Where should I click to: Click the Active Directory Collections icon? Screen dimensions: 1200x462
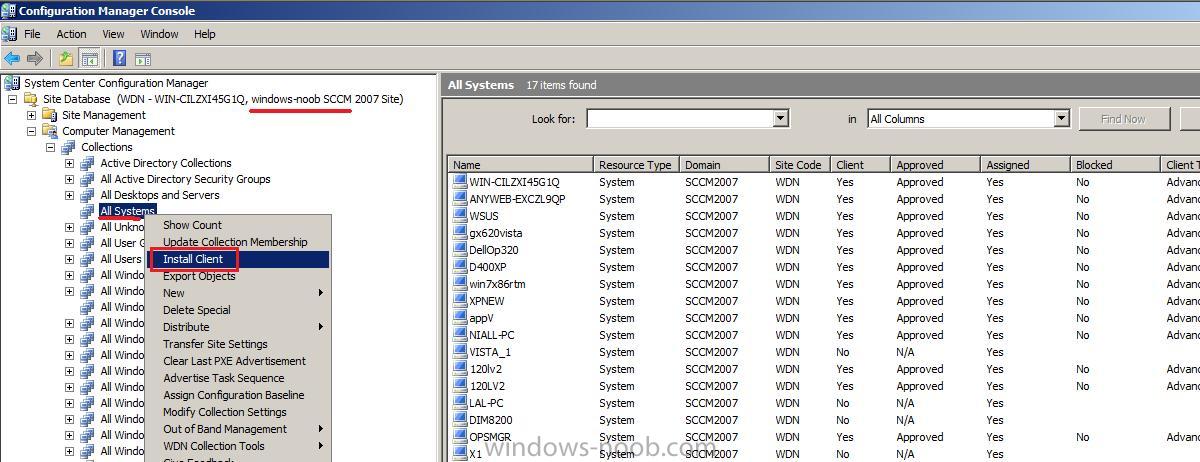88,163
